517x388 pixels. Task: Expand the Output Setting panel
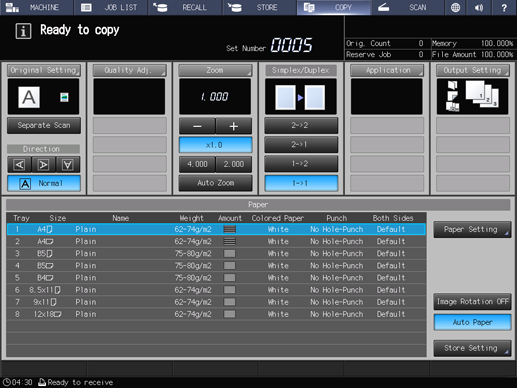click(x=473, y=70)
